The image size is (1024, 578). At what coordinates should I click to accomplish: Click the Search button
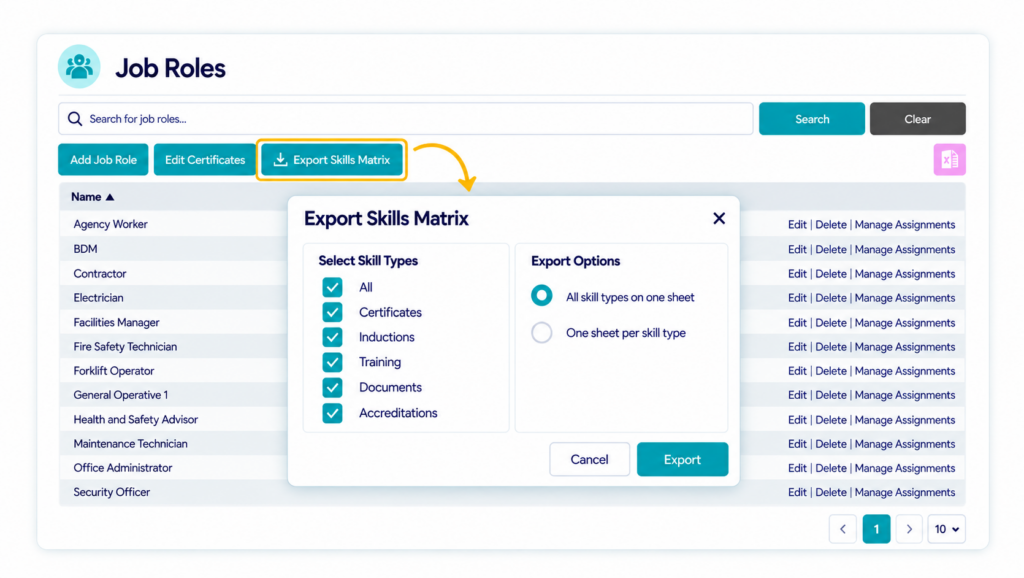pyautogui.click(x=812, y=119)
